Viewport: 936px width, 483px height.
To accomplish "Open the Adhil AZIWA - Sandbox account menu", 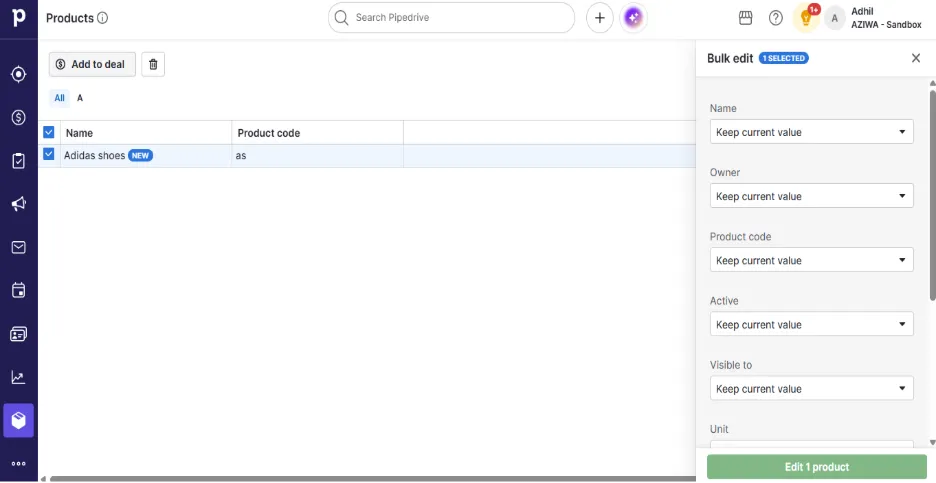I will 886,18.
